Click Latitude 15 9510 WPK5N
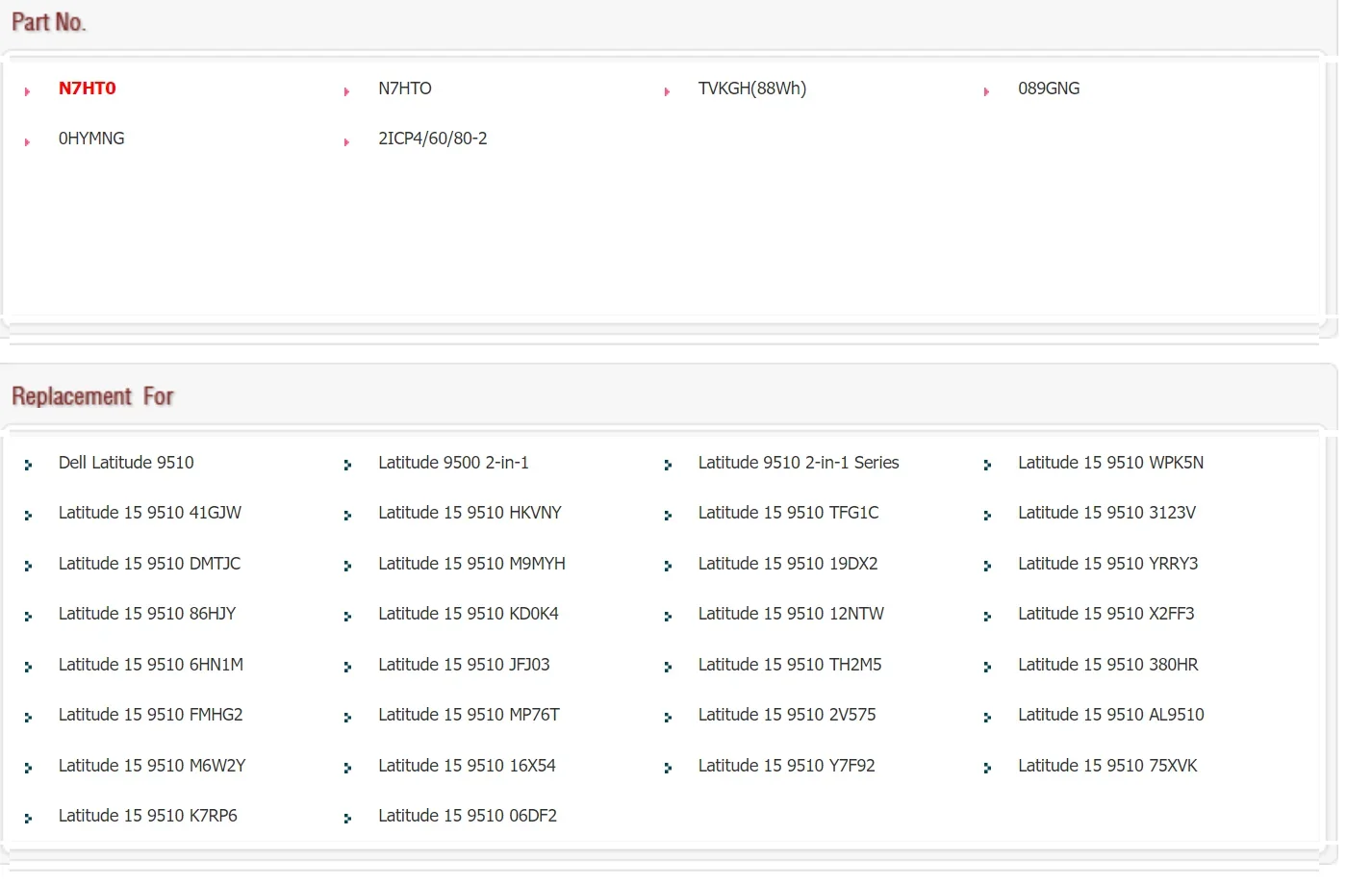 coord(1111,463)
